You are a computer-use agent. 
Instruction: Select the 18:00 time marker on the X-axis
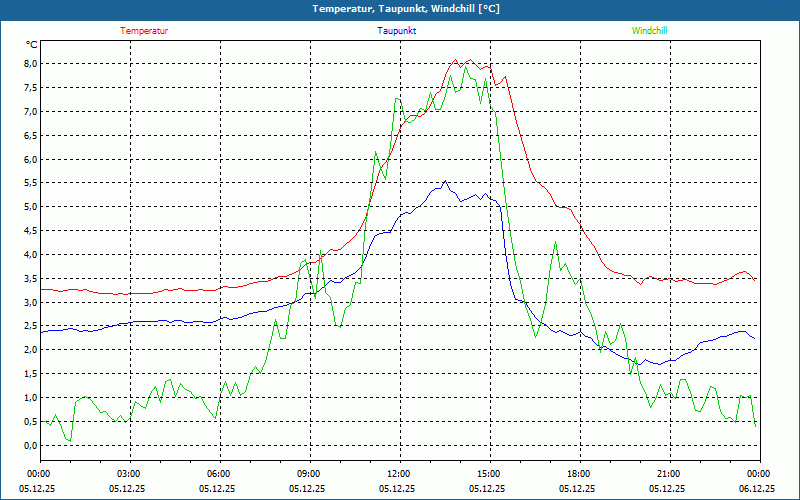(x=578, y=474)
